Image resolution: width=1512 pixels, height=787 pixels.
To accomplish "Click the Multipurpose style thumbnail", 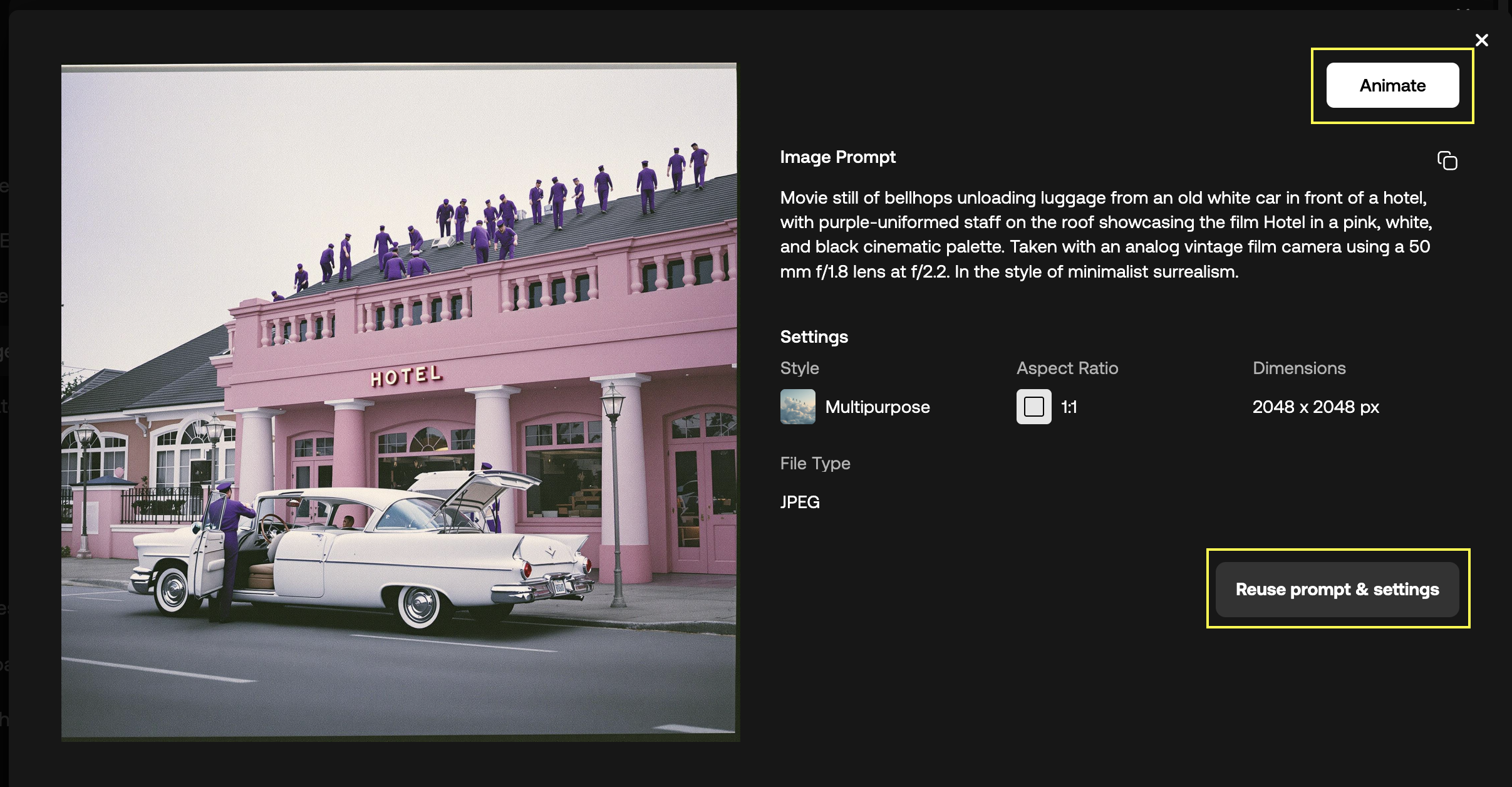I will [798, 407].
